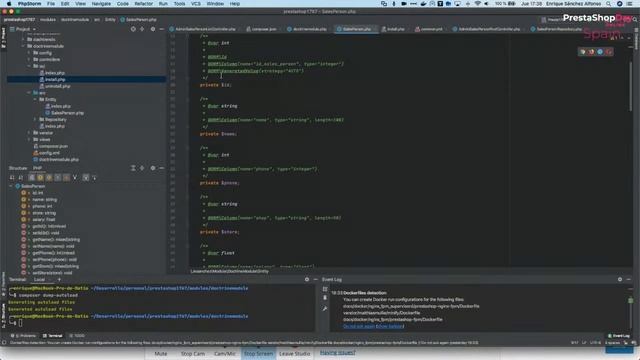Click the 'Having issues?' link
This screenshot has width=640, height=360.
[x=338, y=352]
